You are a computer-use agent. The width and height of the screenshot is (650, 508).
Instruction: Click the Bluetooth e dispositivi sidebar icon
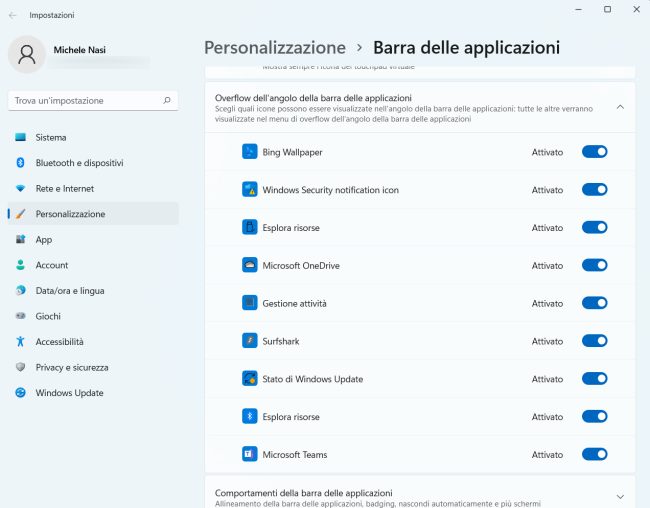pos(20,163)
